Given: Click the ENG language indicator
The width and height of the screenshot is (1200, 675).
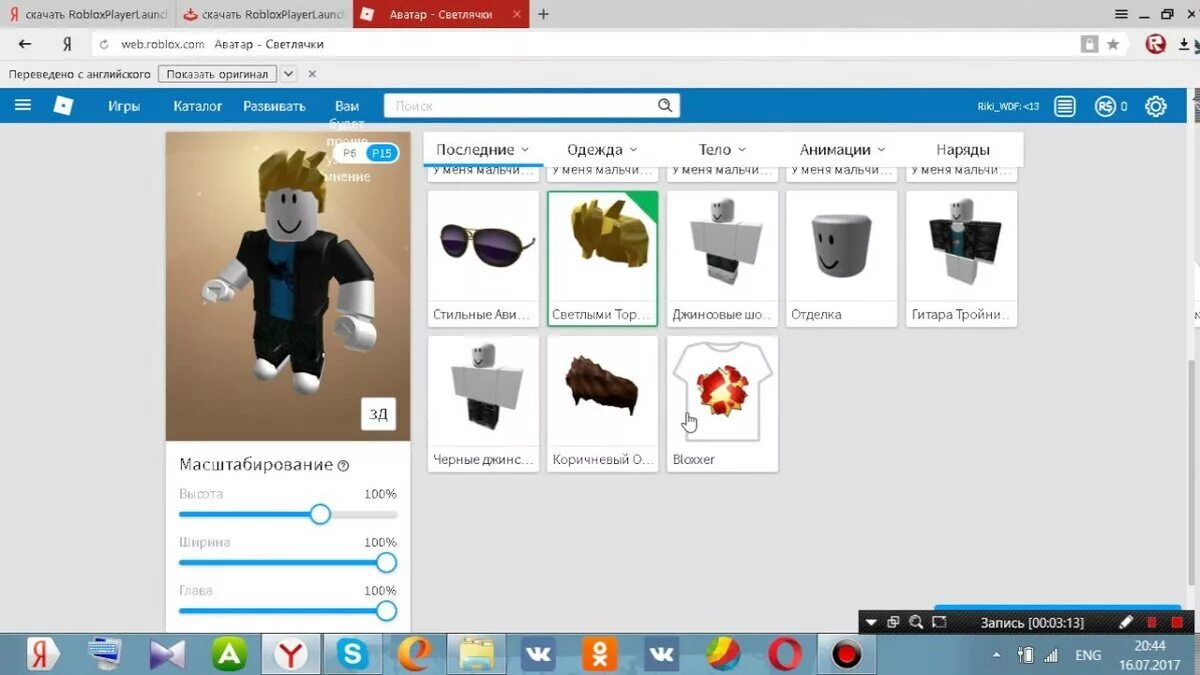Looking at the screenshot, I should (x=1088, y=655).
